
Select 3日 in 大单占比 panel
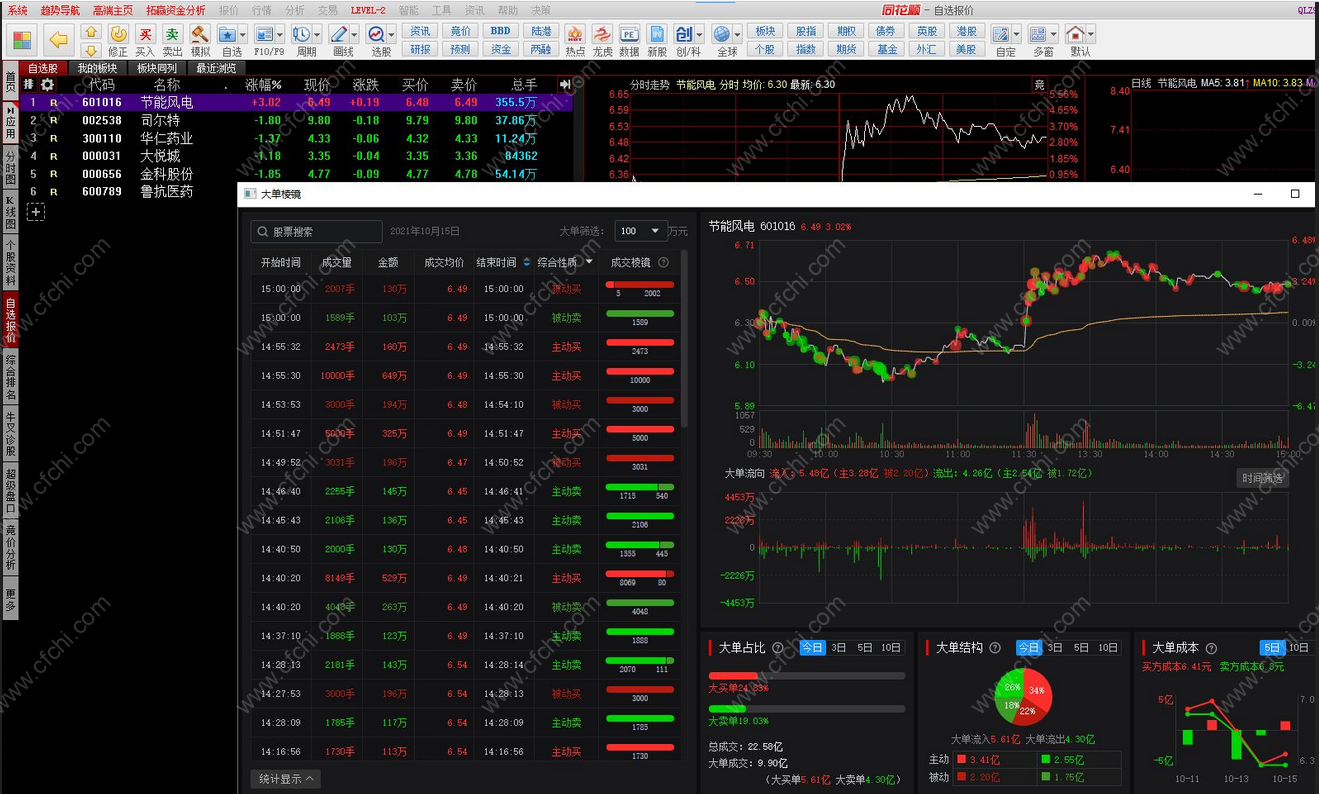(839, 648)
